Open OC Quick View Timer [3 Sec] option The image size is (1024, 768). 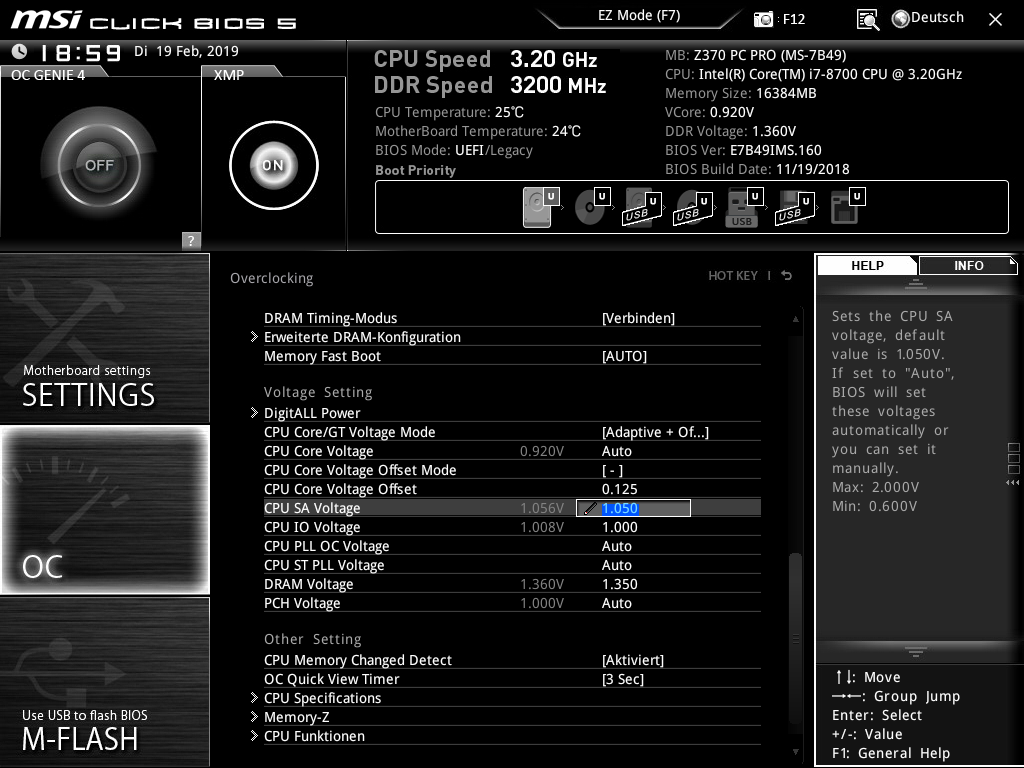click(622, 679)
